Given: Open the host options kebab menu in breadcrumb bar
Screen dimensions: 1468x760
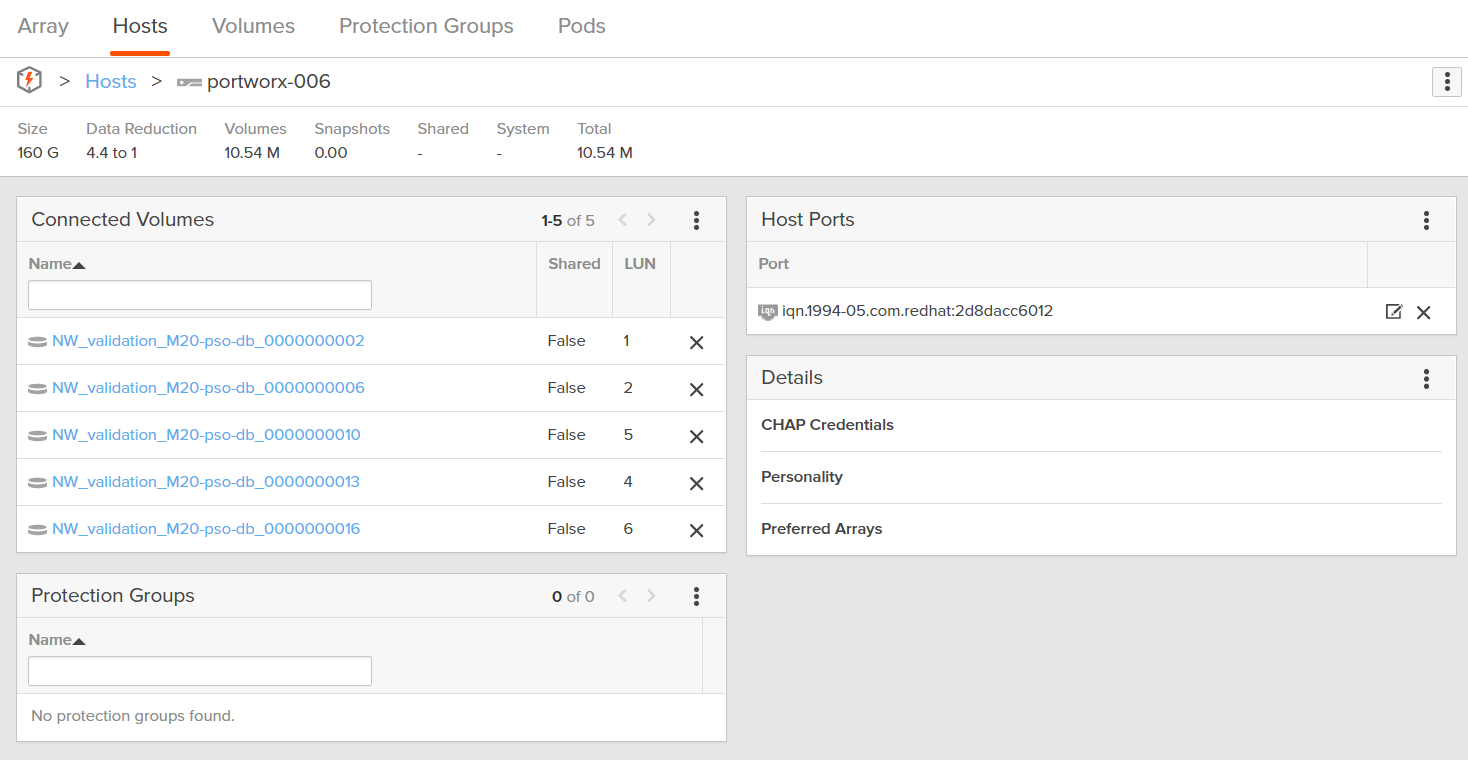Looking at the screenshot, I should pos(1446,82).
